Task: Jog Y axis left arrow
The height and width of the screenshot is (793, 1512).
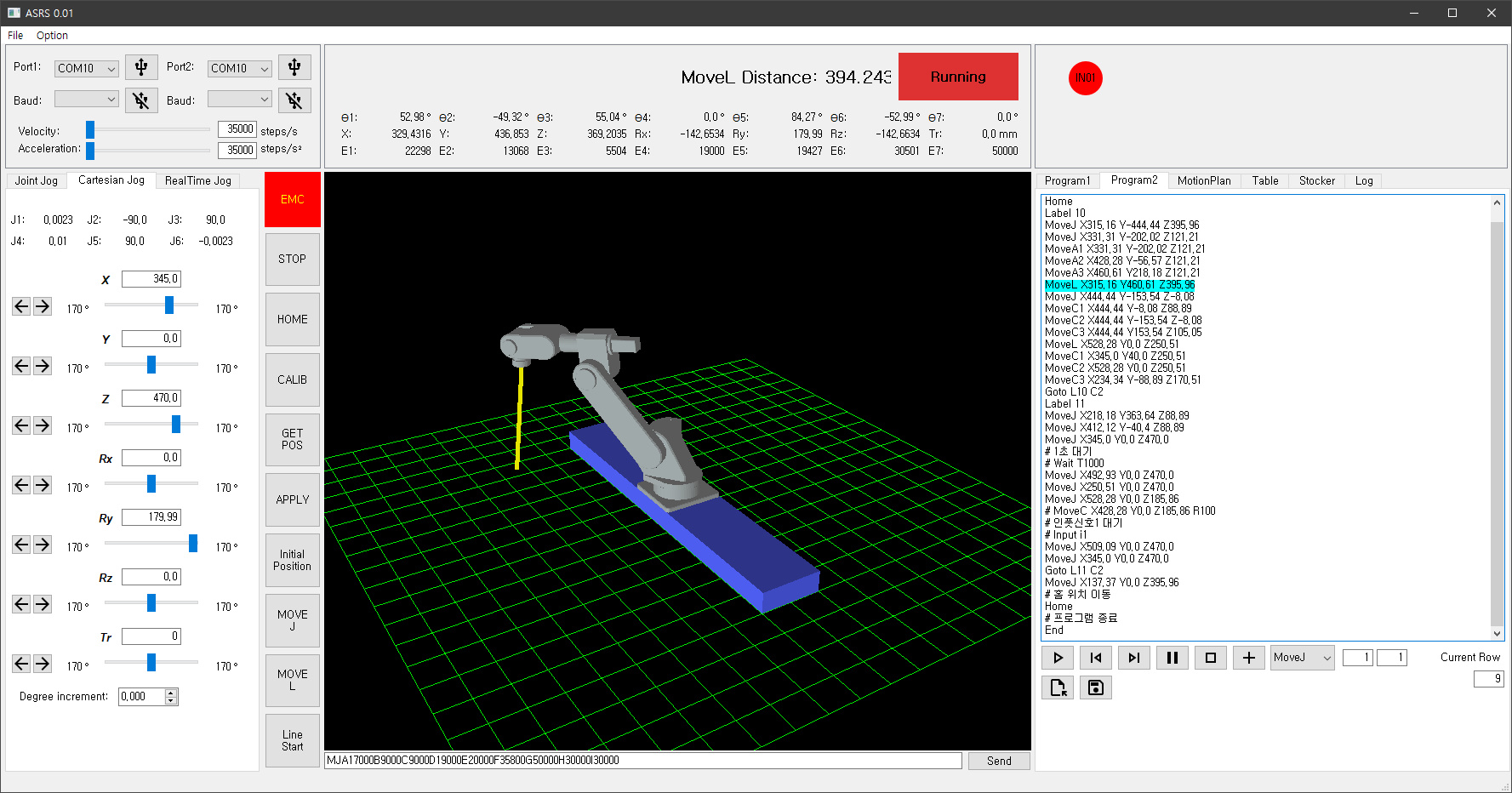Action: click(x=21, y=366)
